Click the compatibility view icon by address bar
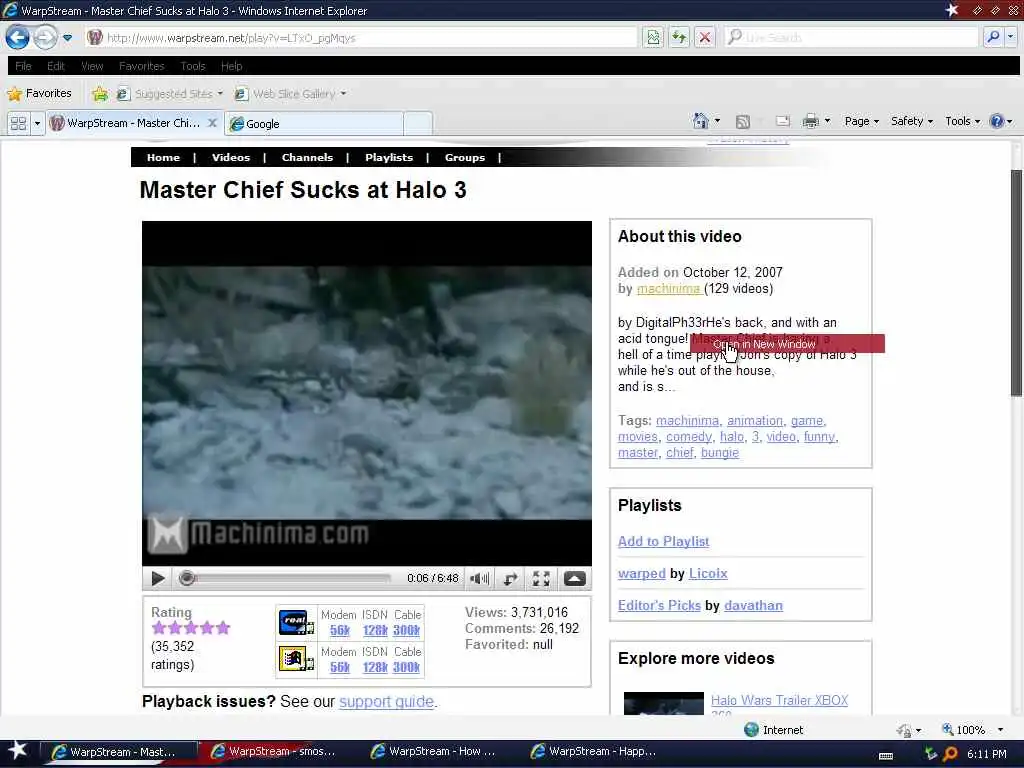The height and width of the screenshot is (768, 1024). coord(653,37)
